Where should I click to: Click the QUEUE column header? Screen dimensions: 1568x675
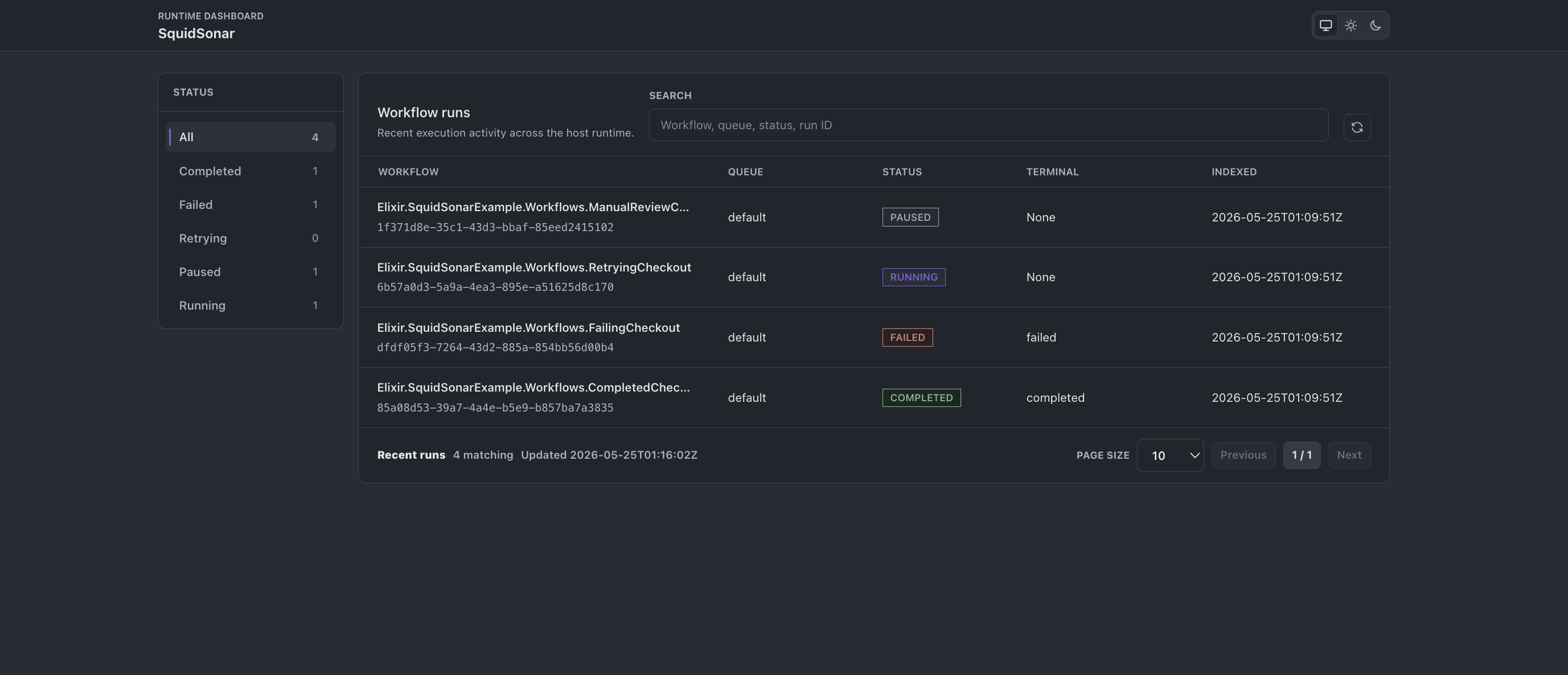[745, 172]
